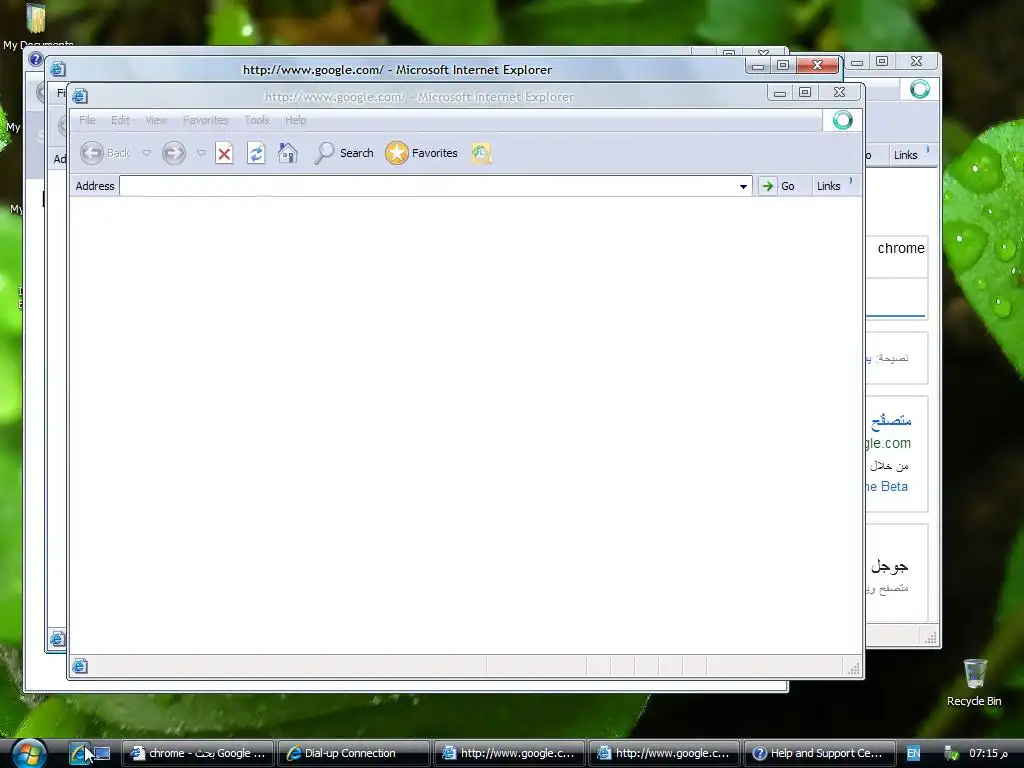
Task: Click the Help question mark icon of back window
Action: pyautogui.click(x=35, y=59)
